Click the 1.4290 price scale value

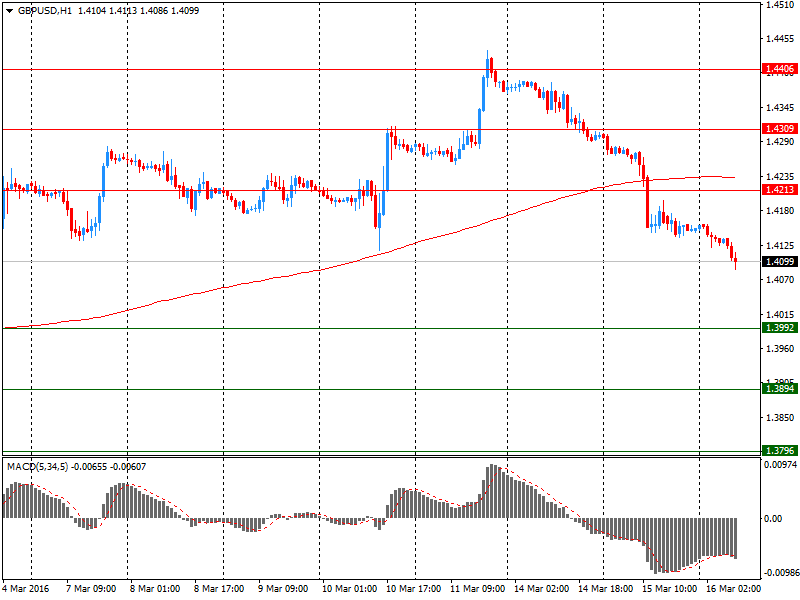[x=780, y=141]
